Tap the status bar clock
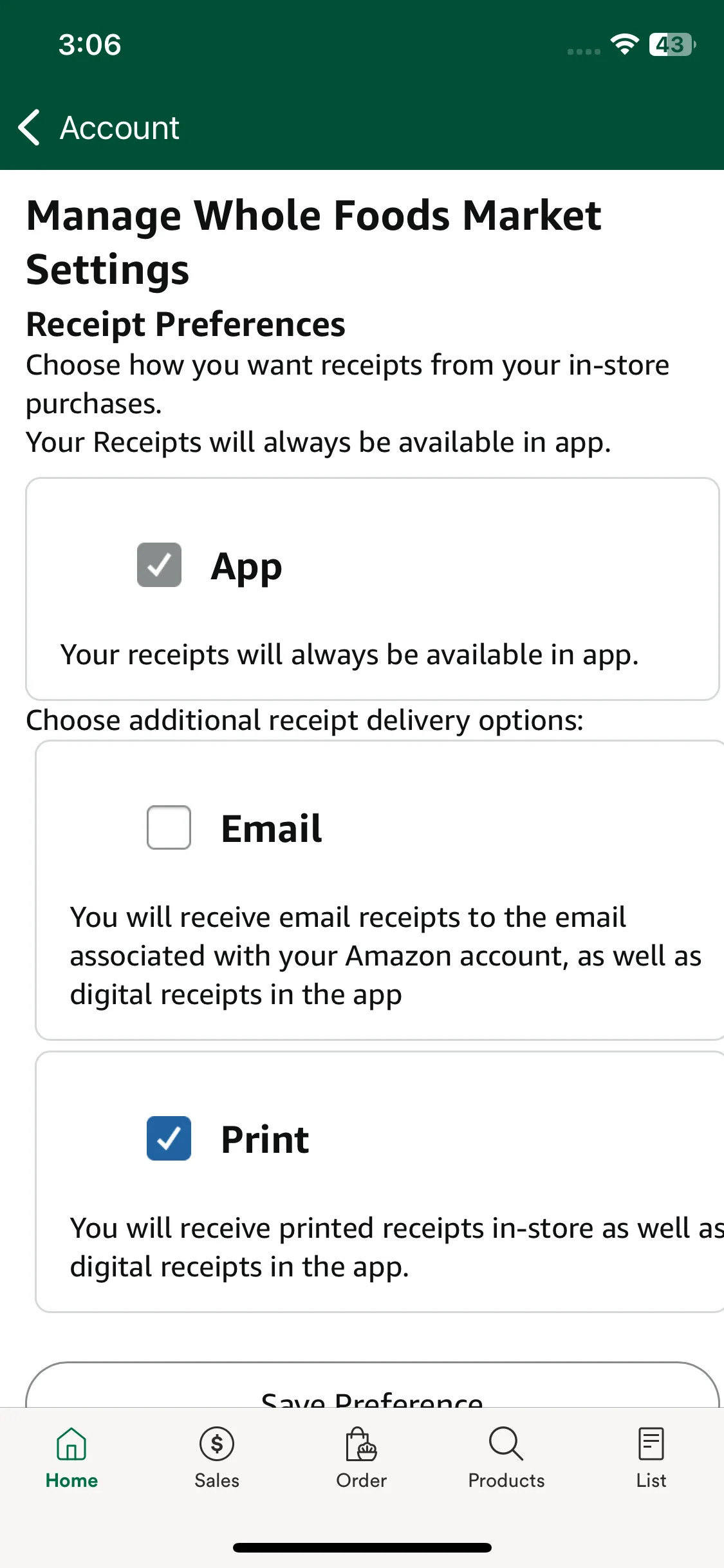Viewport: 724px width, 1568px height. tap(89, 44)
